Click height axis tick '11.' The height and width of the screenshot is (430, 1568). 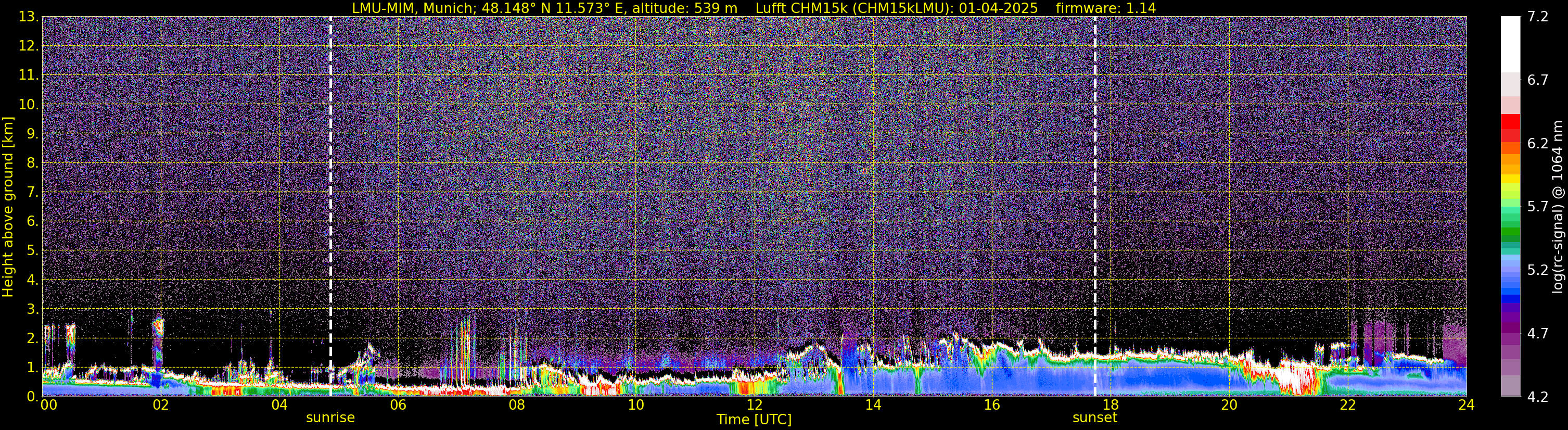coord(28,75)
